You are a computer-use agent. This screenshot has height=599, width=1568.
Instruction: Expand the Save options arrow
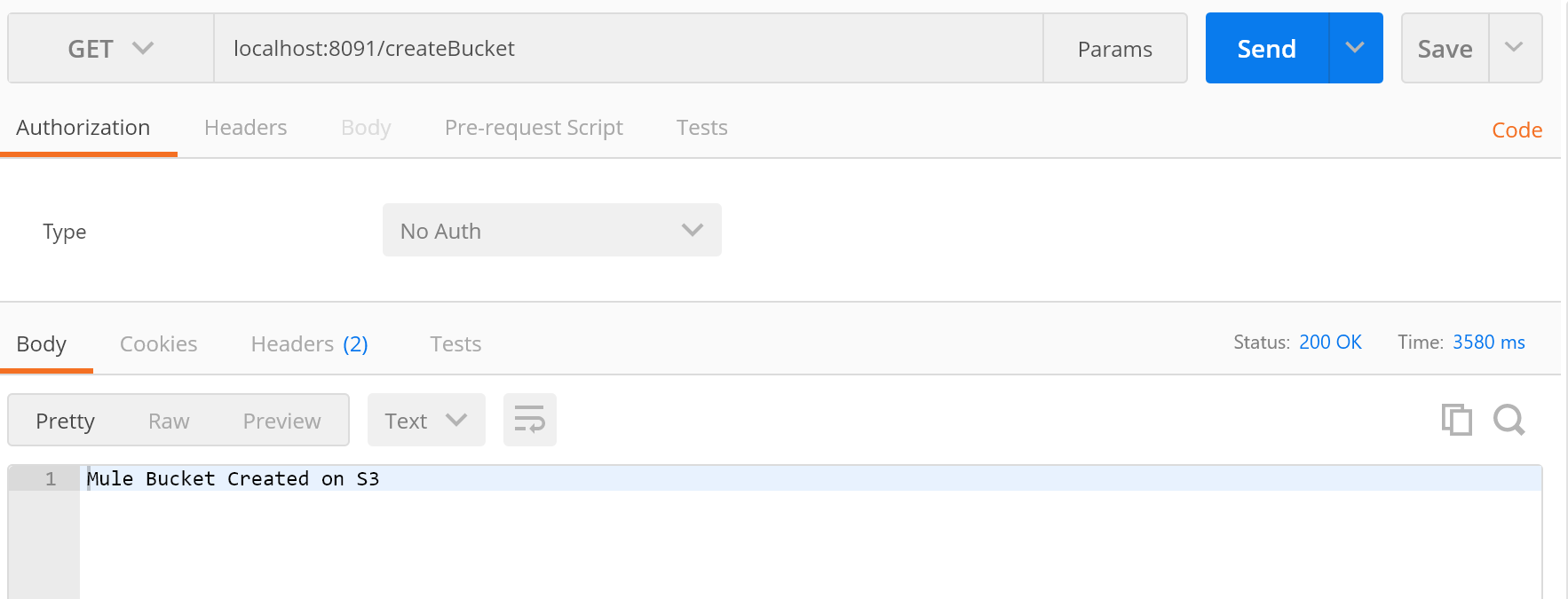(x=1514, y=48)
